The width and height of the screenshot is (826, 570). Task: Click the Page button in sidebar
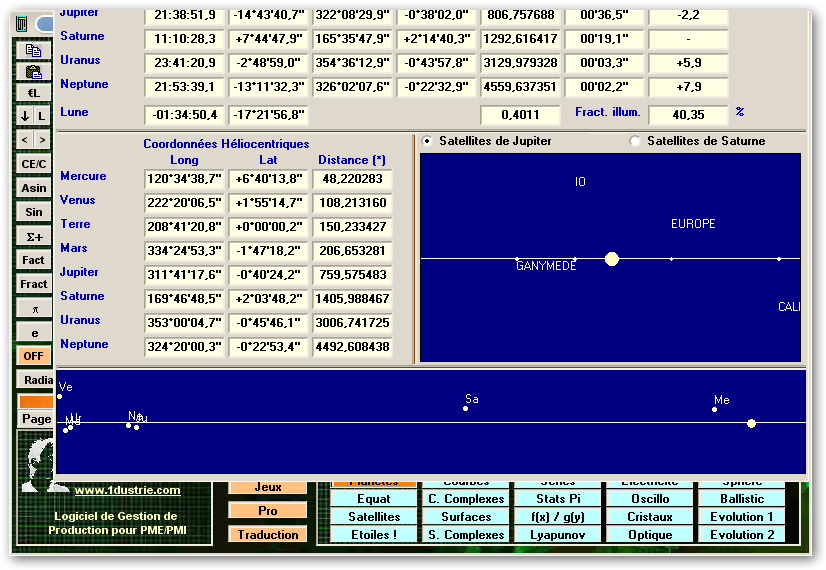coord(37,419)
